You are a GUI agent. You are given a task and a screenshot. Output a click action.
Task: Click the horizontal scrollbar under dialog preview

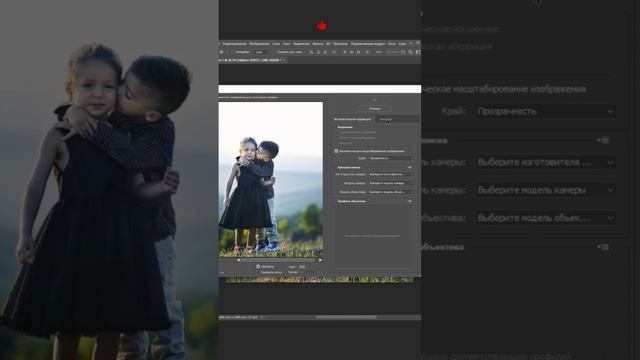pos(279,260)
